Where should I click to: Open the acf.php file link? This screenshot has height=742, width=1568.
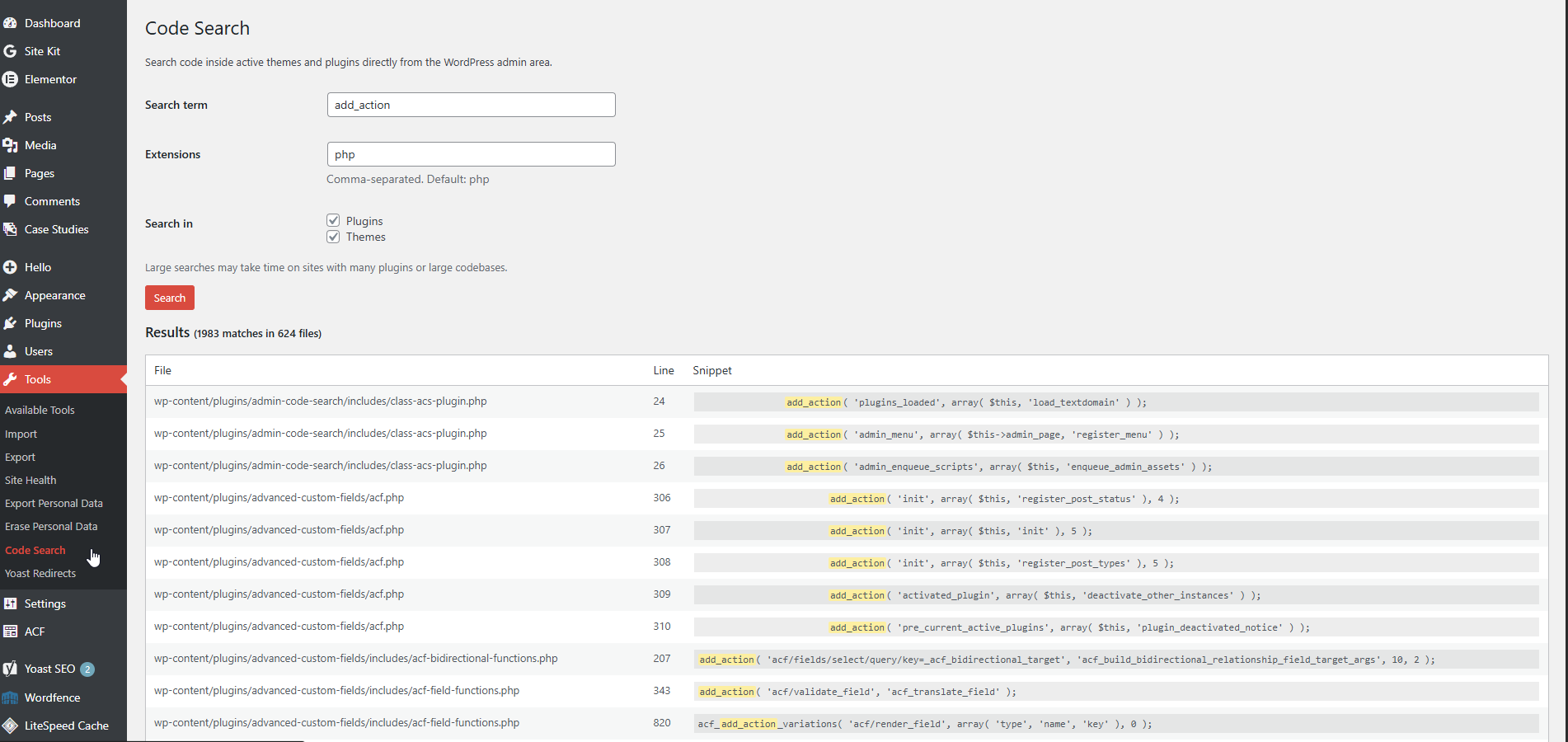click(x=278, y=498)
